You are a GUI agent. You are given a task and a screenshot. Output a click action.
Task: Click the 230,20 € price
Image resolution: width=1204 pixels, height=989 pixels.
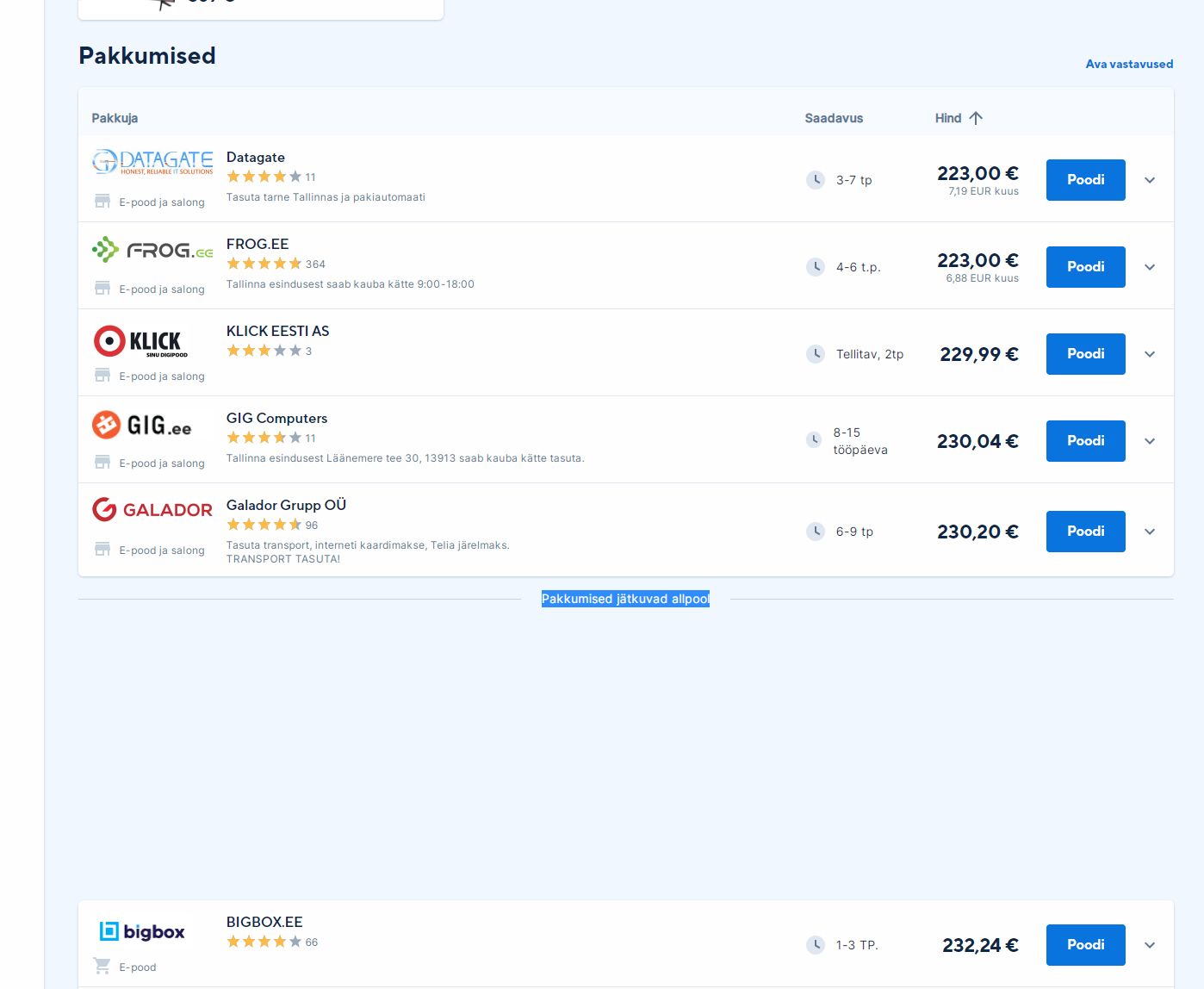977,532
